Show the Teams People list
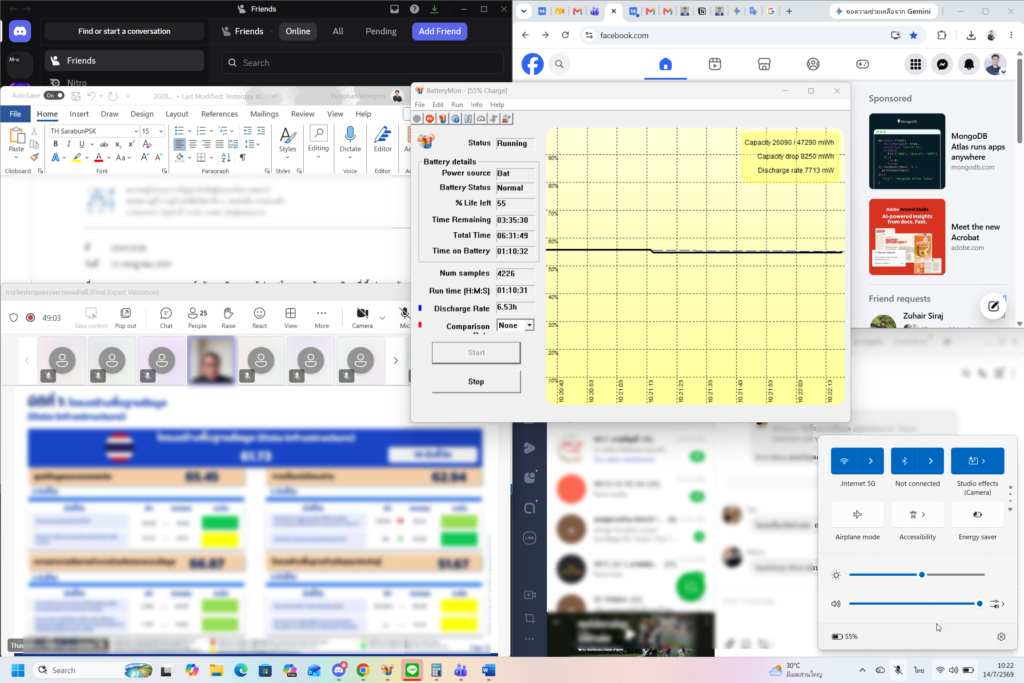Screen dimensions: 1024x683 click(x=197, y=317)
